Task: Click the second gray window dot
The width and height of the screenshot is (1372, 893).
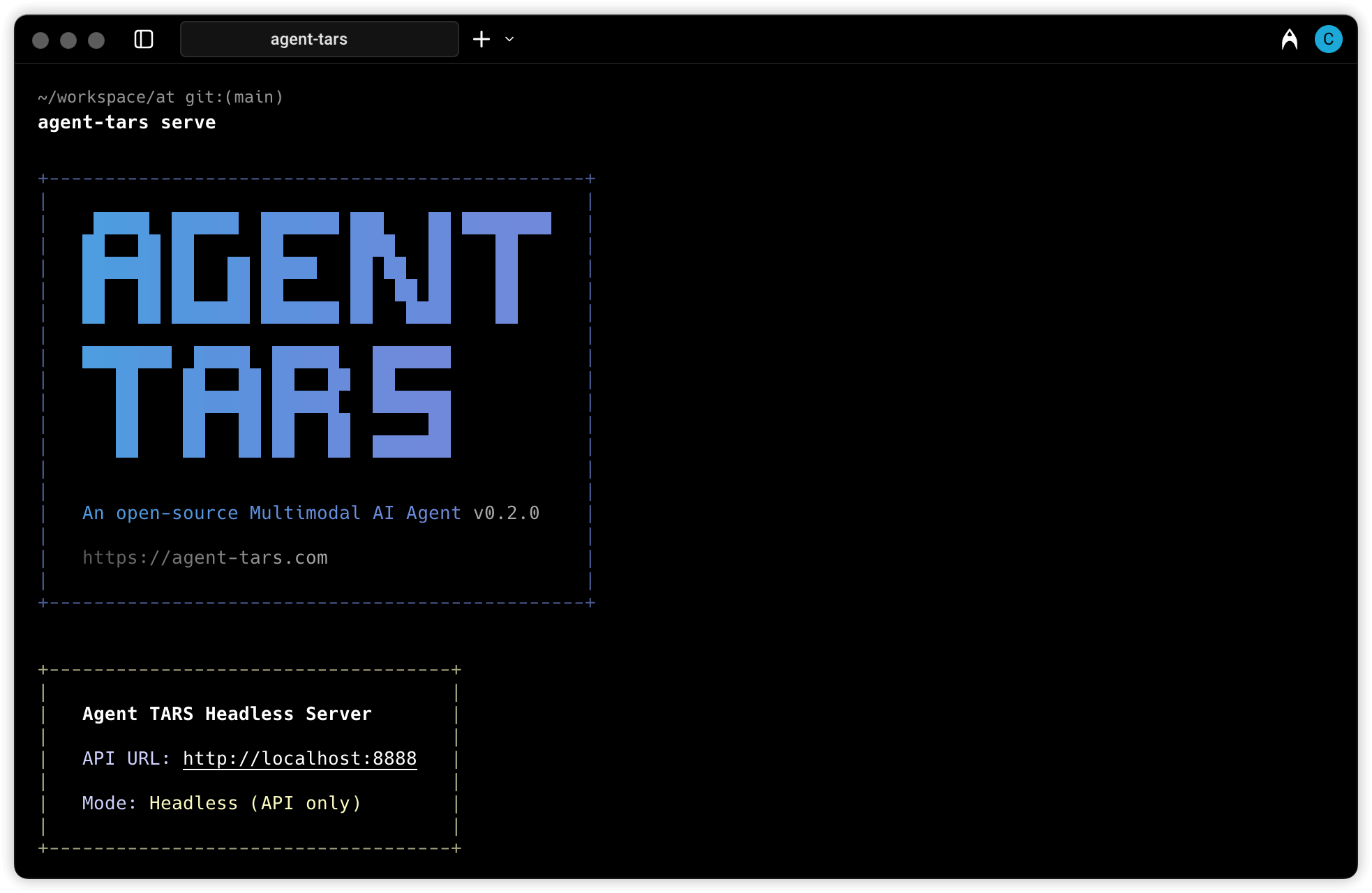Action: [68, 40]
